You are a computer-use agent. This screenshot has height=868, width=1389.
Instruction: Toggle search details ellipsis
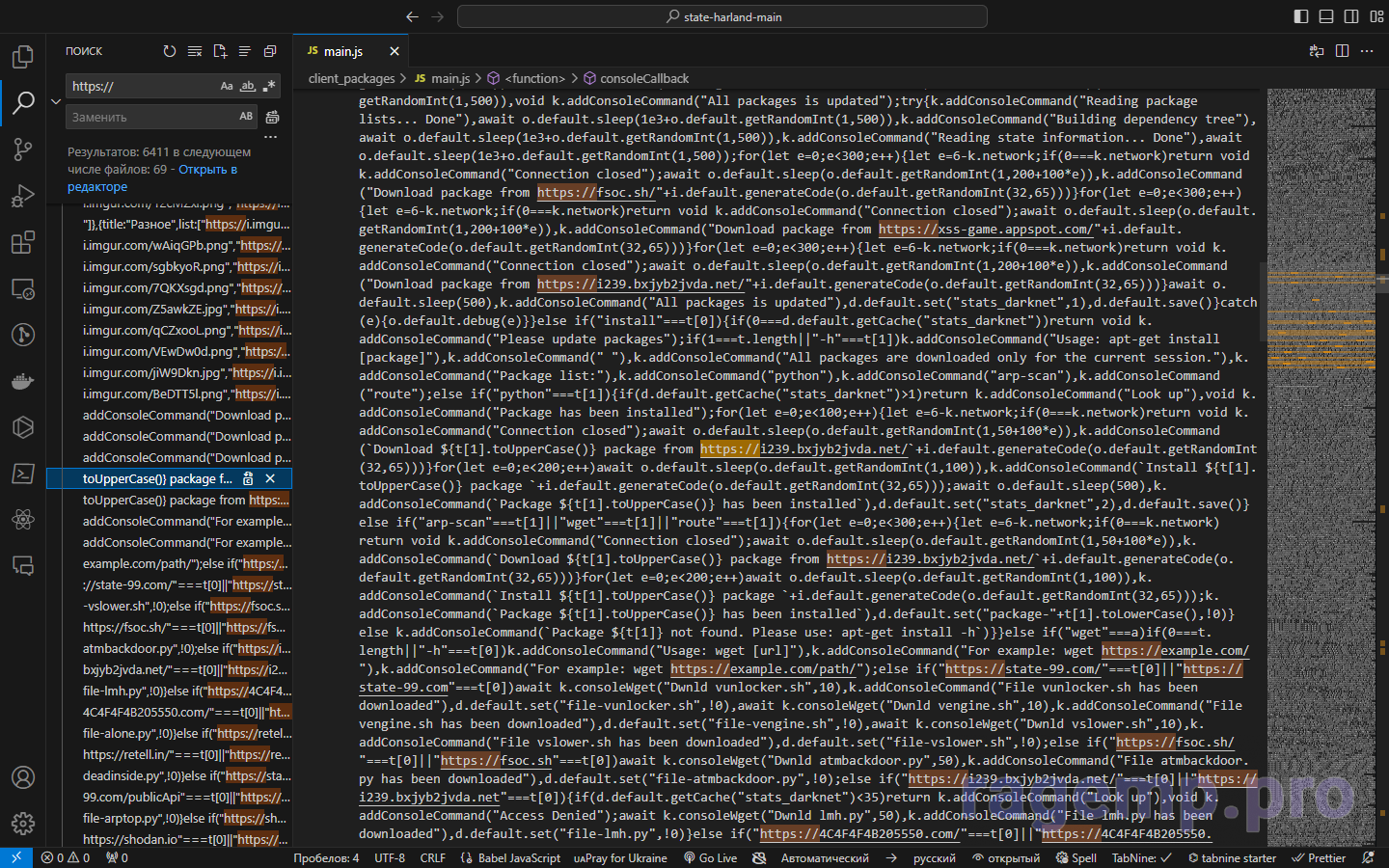(x=271, y=137)
